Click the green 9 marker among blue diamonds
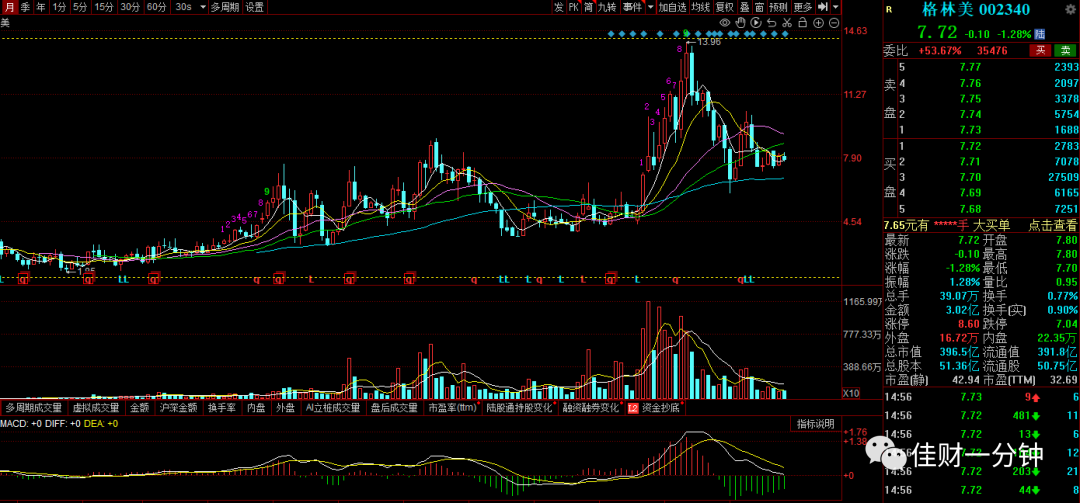 pyautogui.click(x=686, y=32)
